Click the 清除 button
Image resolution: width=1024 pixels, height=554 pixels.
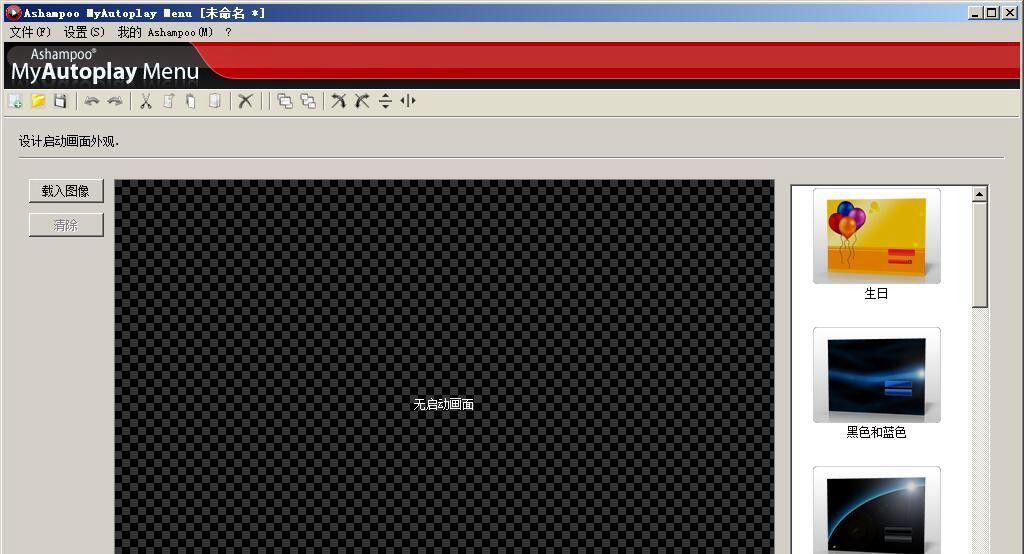pyautogui.click(x=66, y=225)
